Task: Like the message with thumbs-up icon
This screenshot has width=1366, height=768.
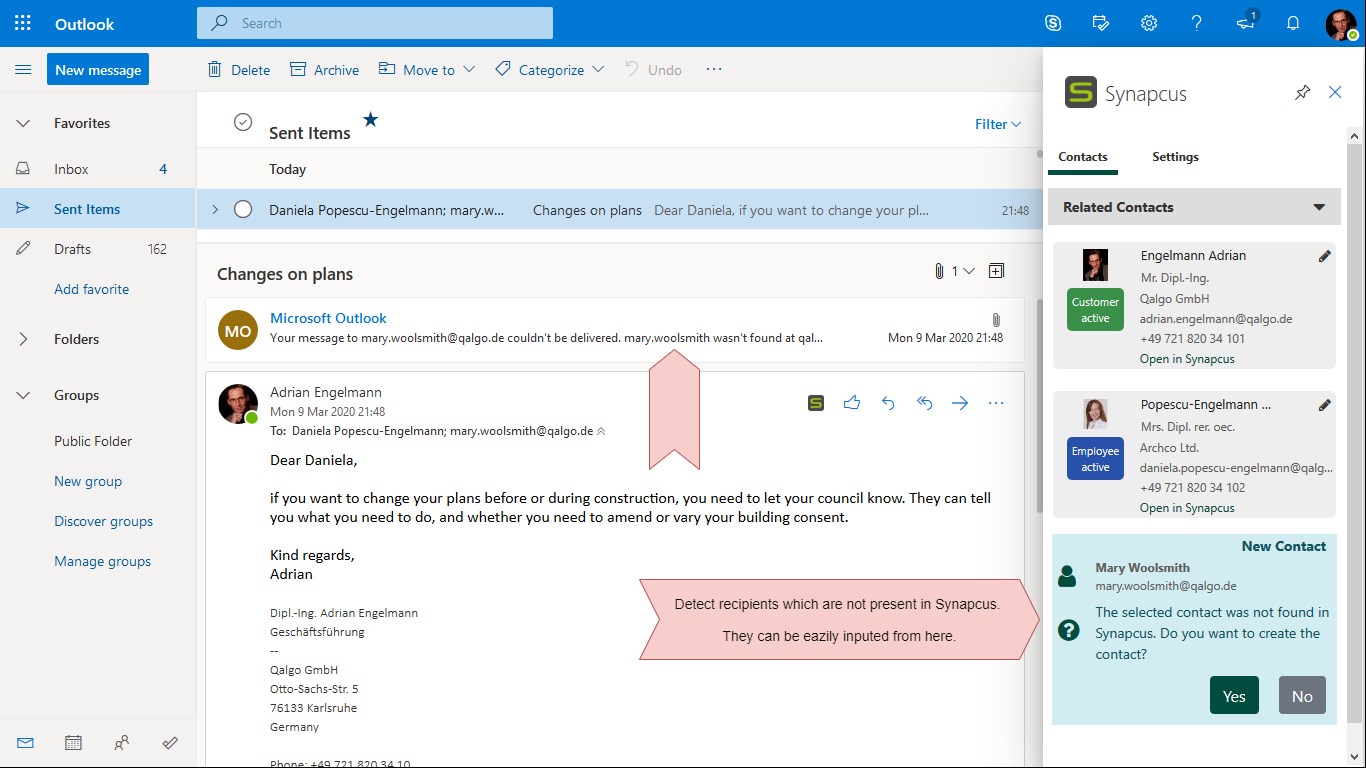Action: click(852, 403)
